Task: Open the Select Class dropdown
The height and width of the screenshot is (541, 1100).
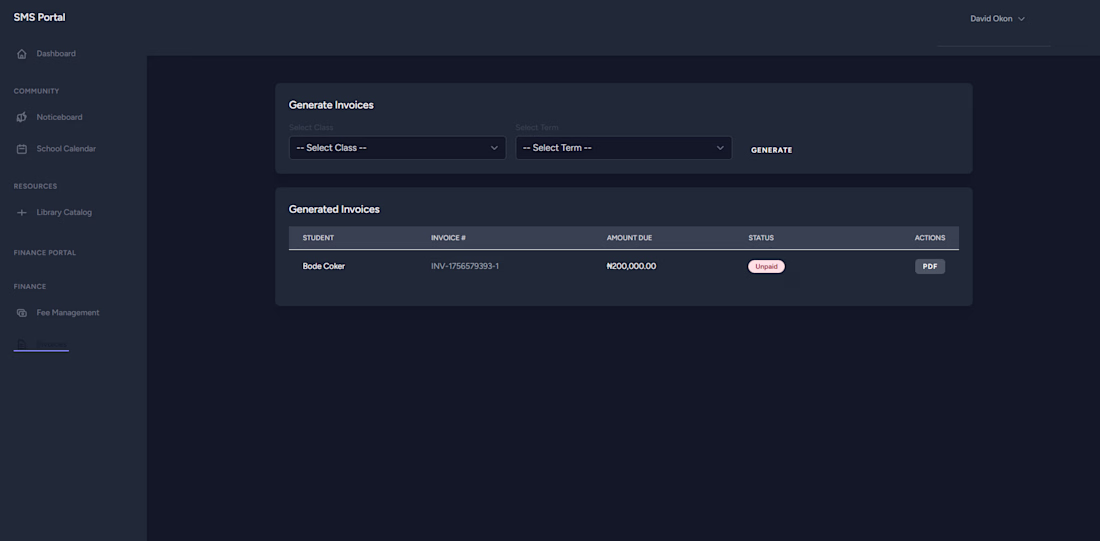Action: (x=397, y=148)
